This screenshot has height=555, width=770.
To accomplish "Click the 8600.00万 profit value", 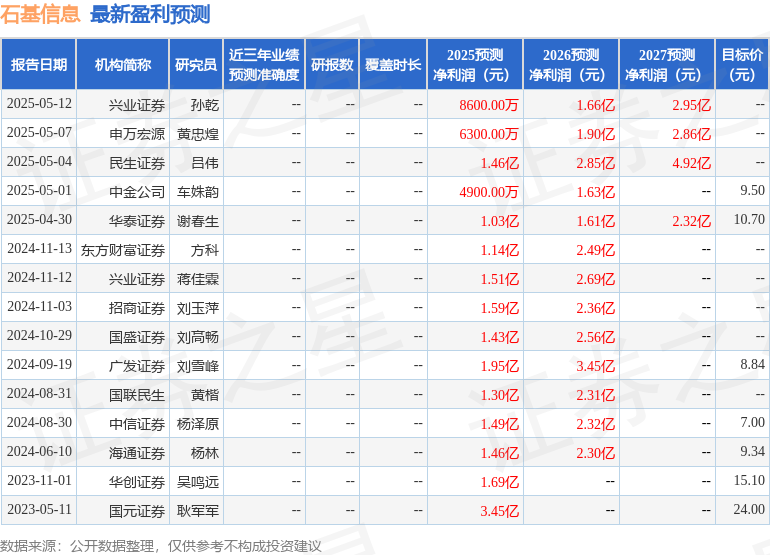I will coord(489,105).
